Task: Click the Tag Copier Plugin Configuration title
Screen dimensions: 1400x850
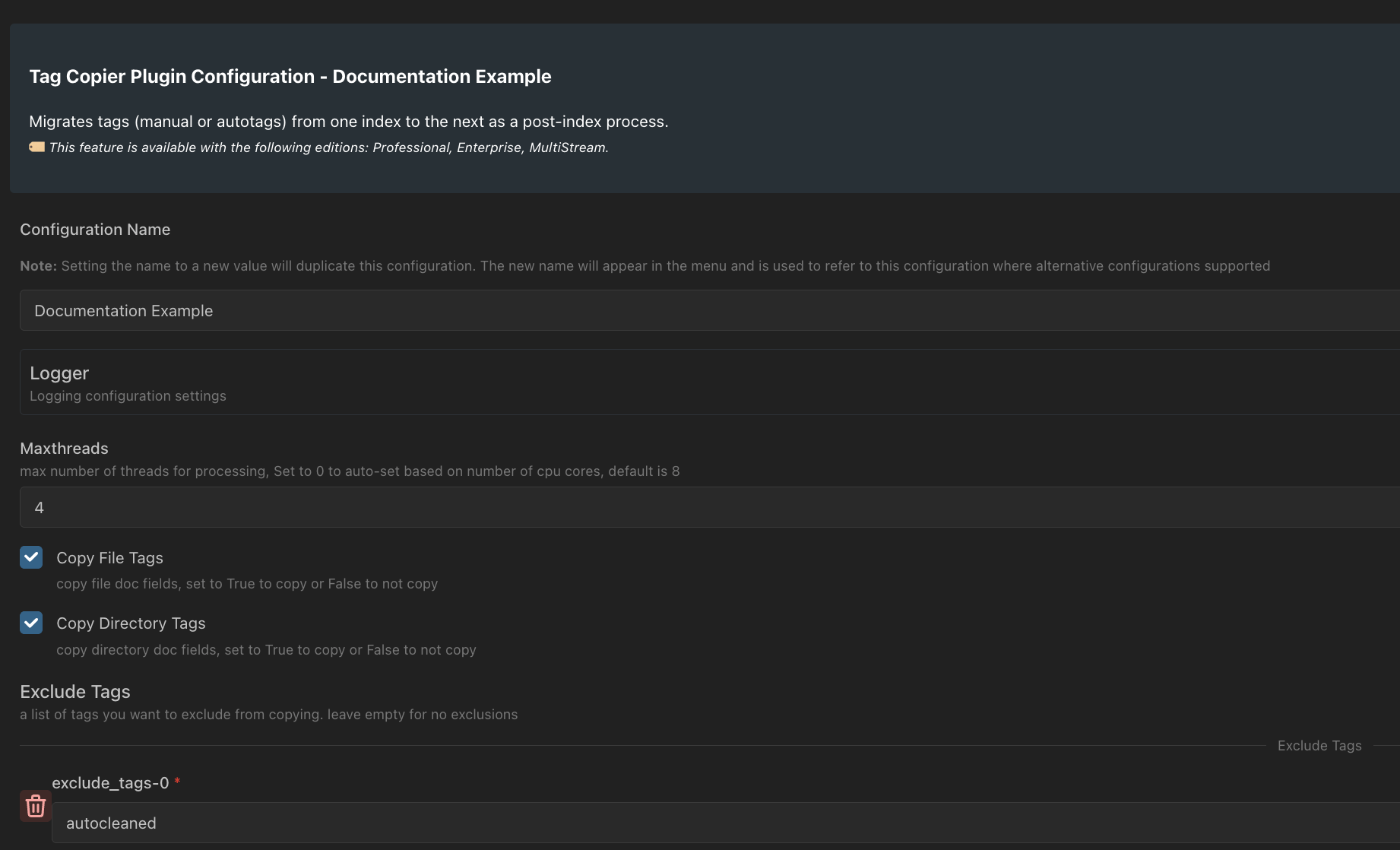Action: pyautogui.click(x=290, y=77)
